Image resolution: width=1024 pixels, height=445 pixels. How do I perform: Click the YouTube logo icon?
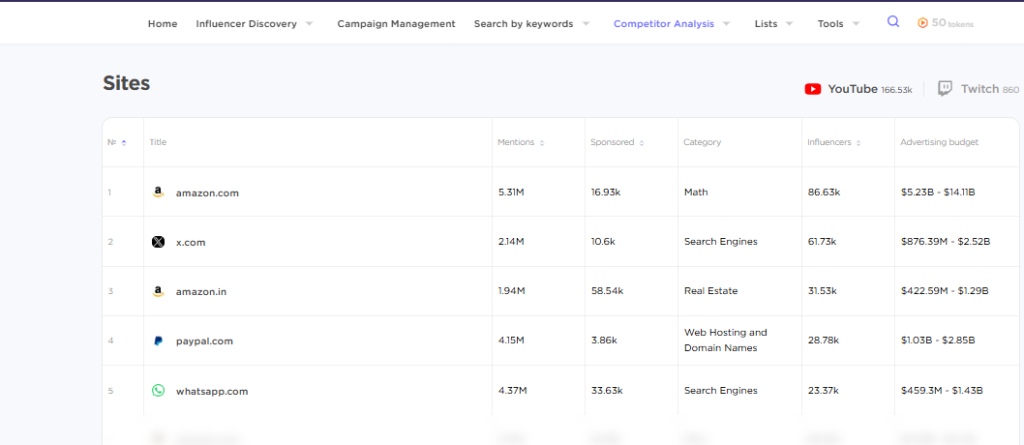[x=812, y=89]
